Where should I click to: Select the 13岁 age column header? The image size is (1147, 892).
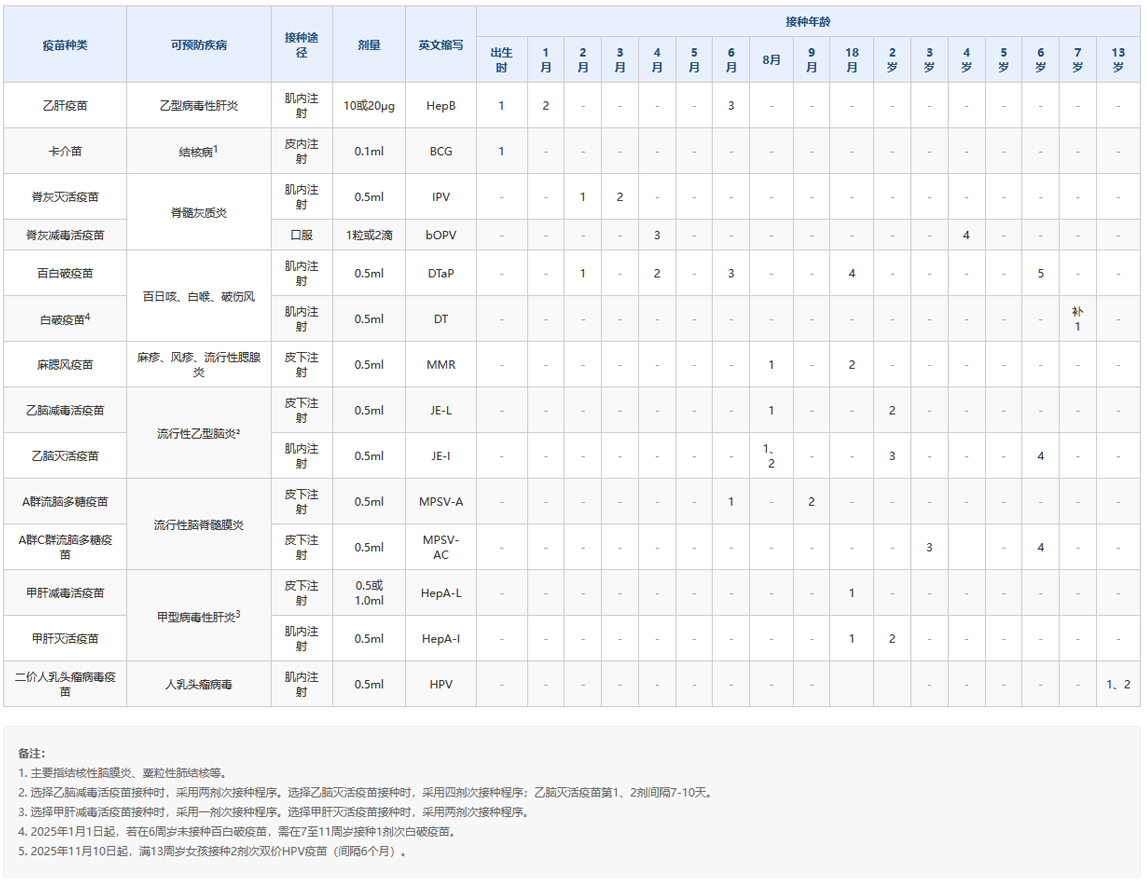pyautogui.click(x=1117, y=60)
